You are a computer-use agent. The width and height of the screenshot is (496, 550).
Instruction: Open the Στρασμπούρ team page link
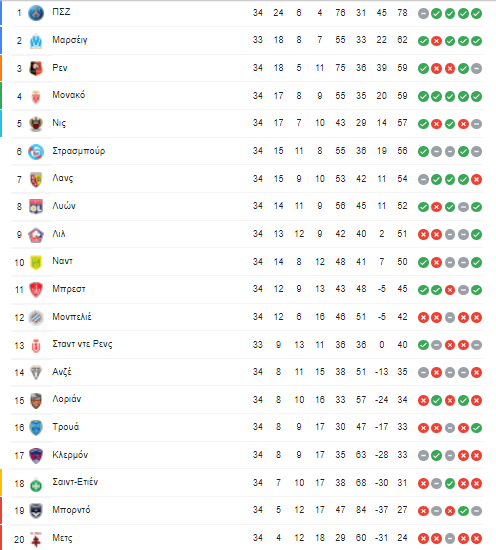pyautogui.click(x=79, y=151)
